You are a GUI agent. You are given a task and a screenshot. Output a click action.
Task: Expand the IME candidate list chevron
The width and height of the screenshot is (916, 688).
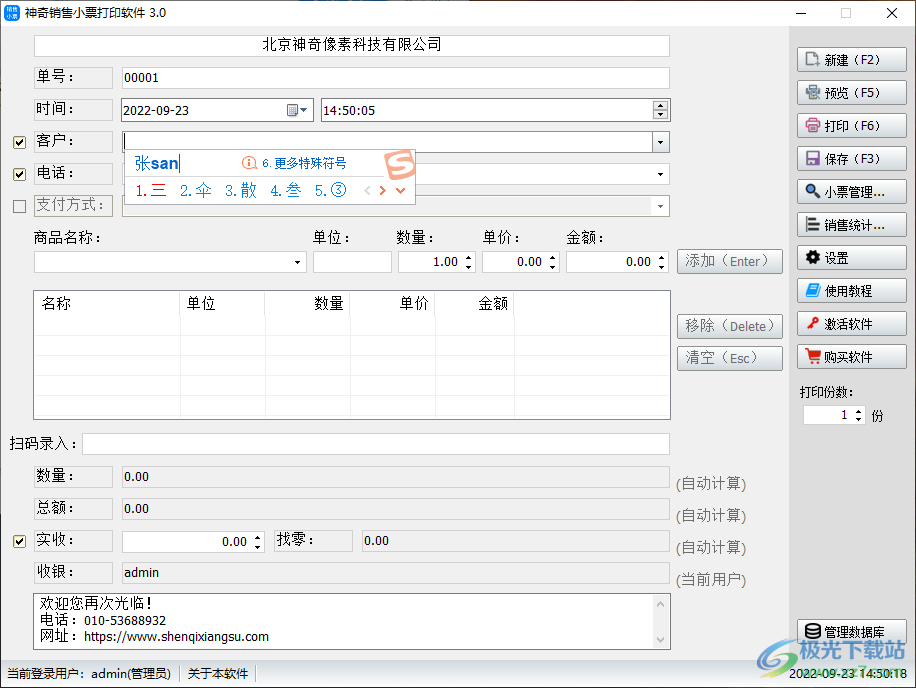click(x=401, y=190)
